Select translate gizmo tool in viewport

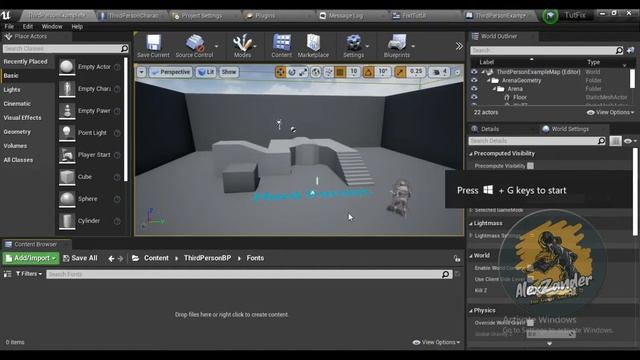coord(280,72)
